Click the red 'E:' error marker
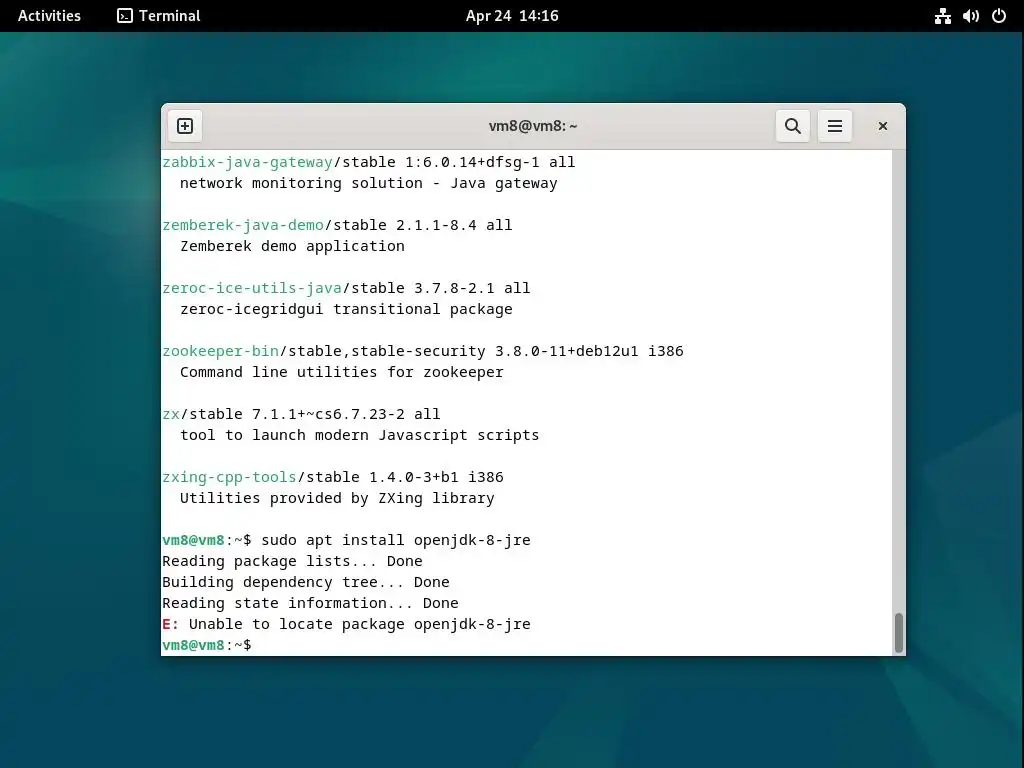 point(170,624)
